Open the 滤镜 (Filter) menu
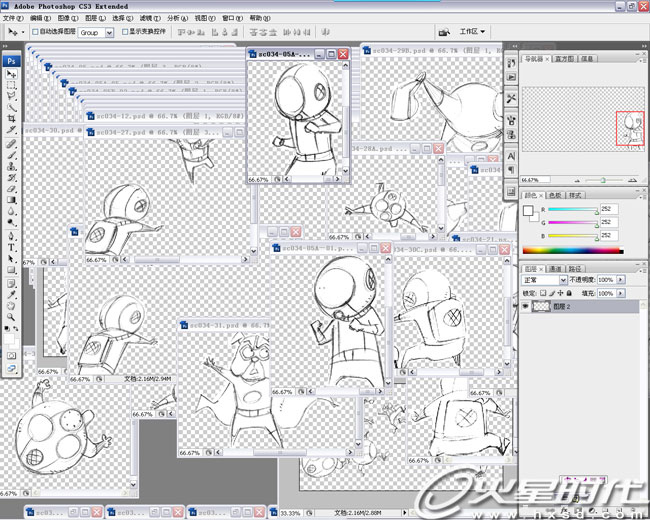This screenshot has height=520, width=650. pos(150,18)
